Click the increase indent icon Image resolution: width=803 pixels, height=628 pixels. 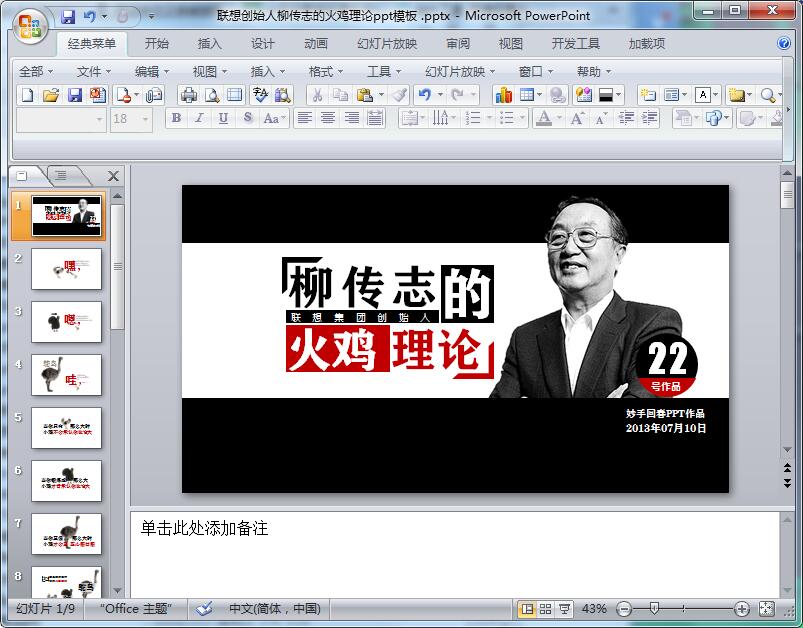[x=649, y=119]
